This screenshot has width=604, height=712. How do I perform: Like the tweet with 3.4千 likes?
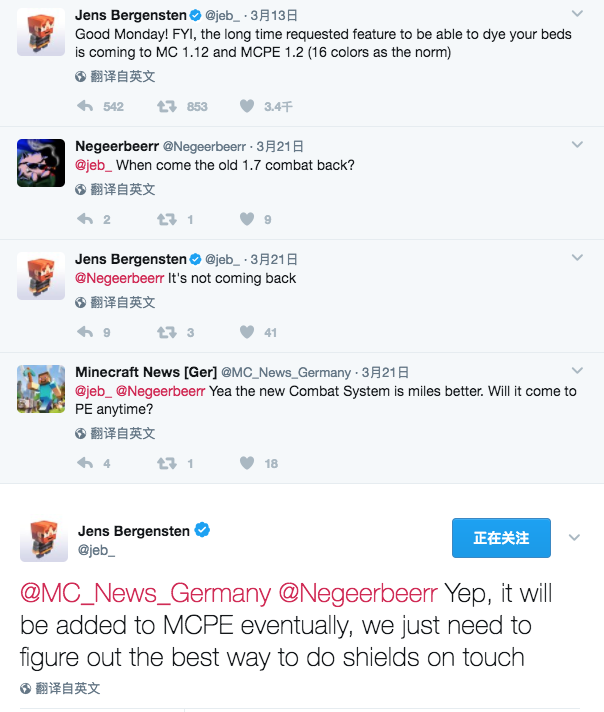tap(247, 106)
